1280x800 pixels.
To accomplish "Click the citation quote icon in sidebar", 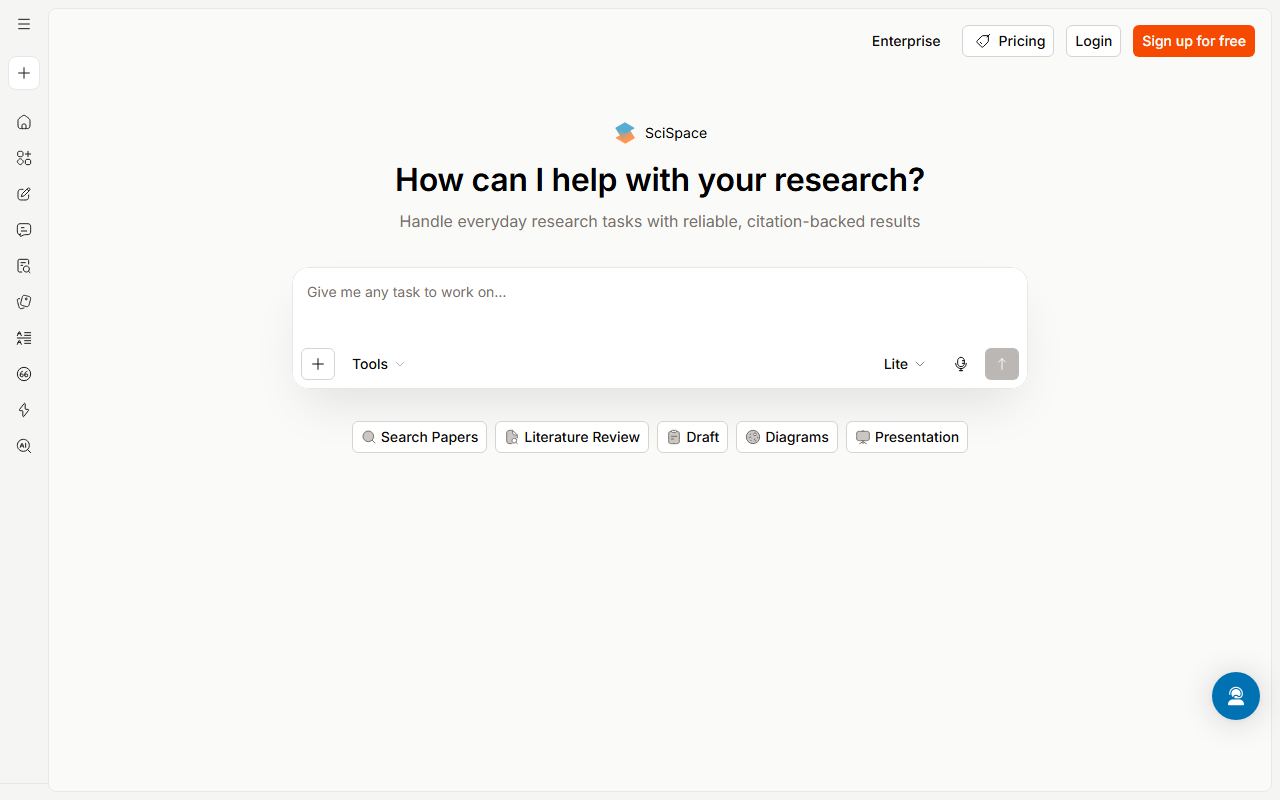I will click(x=24, y=374).
